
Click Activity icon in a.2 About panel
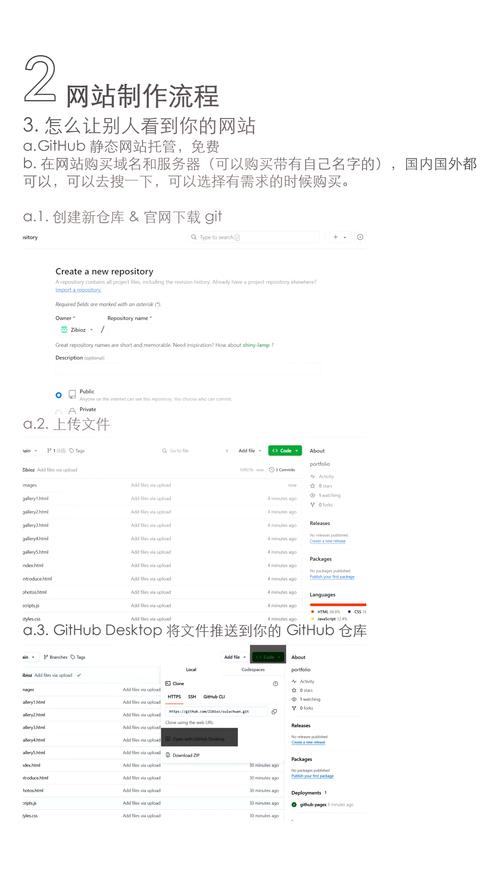tap(312, 477)
